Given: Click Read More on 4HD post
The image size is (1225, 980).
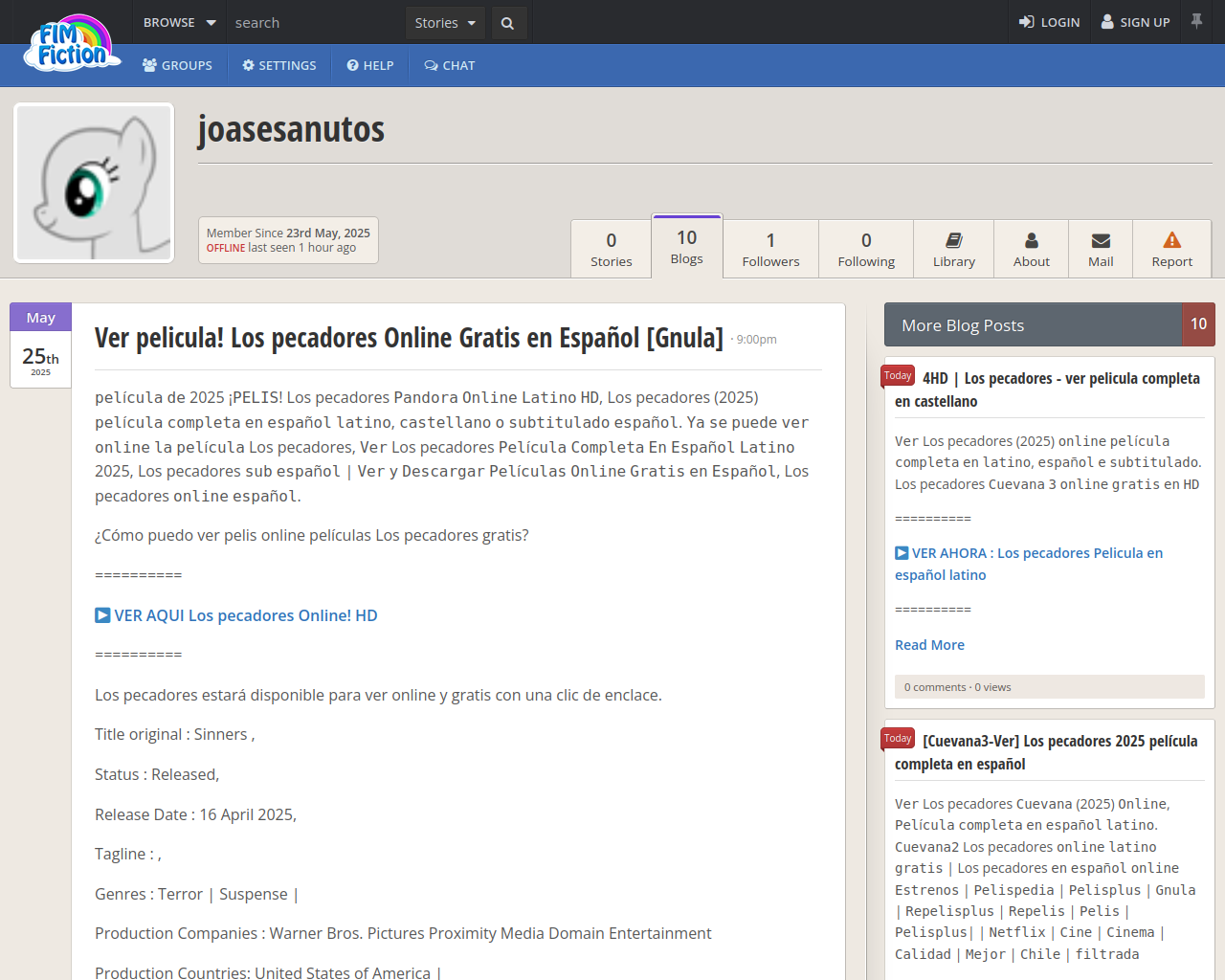Looking at the screenshot, I should pyautogui.click(x=929, y=645).
